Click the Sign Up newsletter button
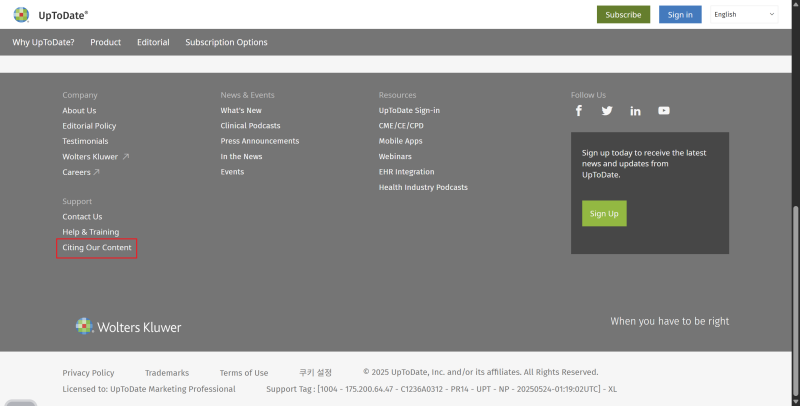The width and height of the screenshot is (800, 406). (x=604, y=213)
